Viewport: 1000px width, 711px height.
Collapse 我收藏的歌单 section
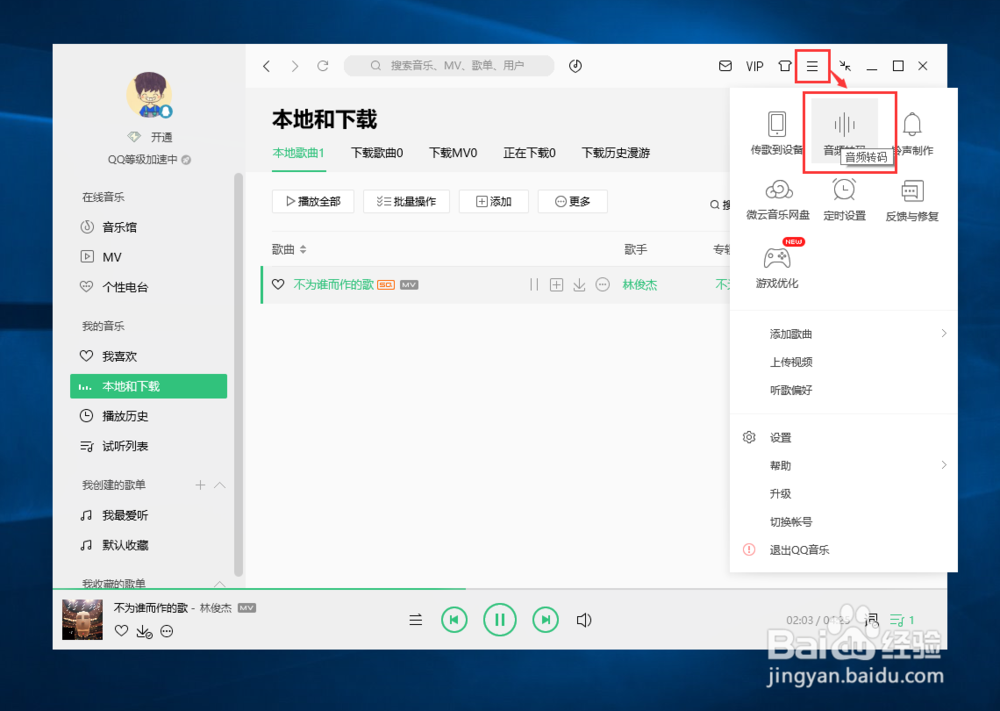[x=220, y=583]
